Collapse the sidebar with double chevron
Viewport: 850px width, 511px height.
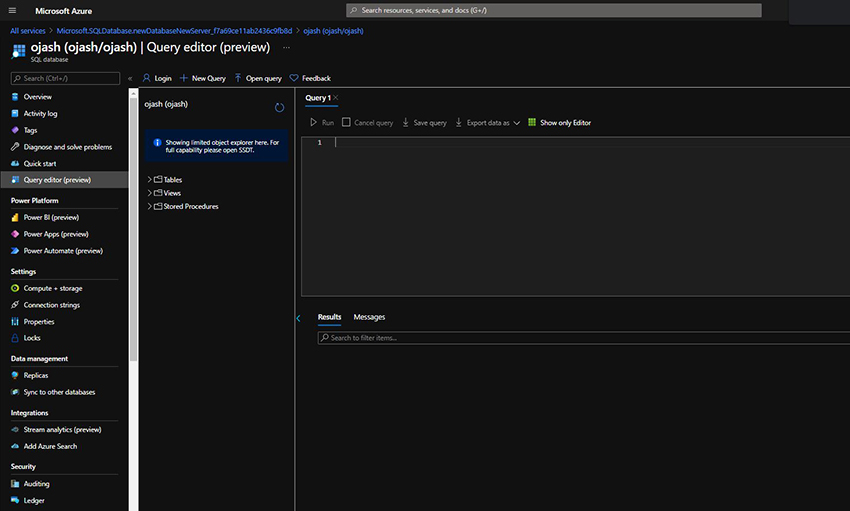point(130,79)
